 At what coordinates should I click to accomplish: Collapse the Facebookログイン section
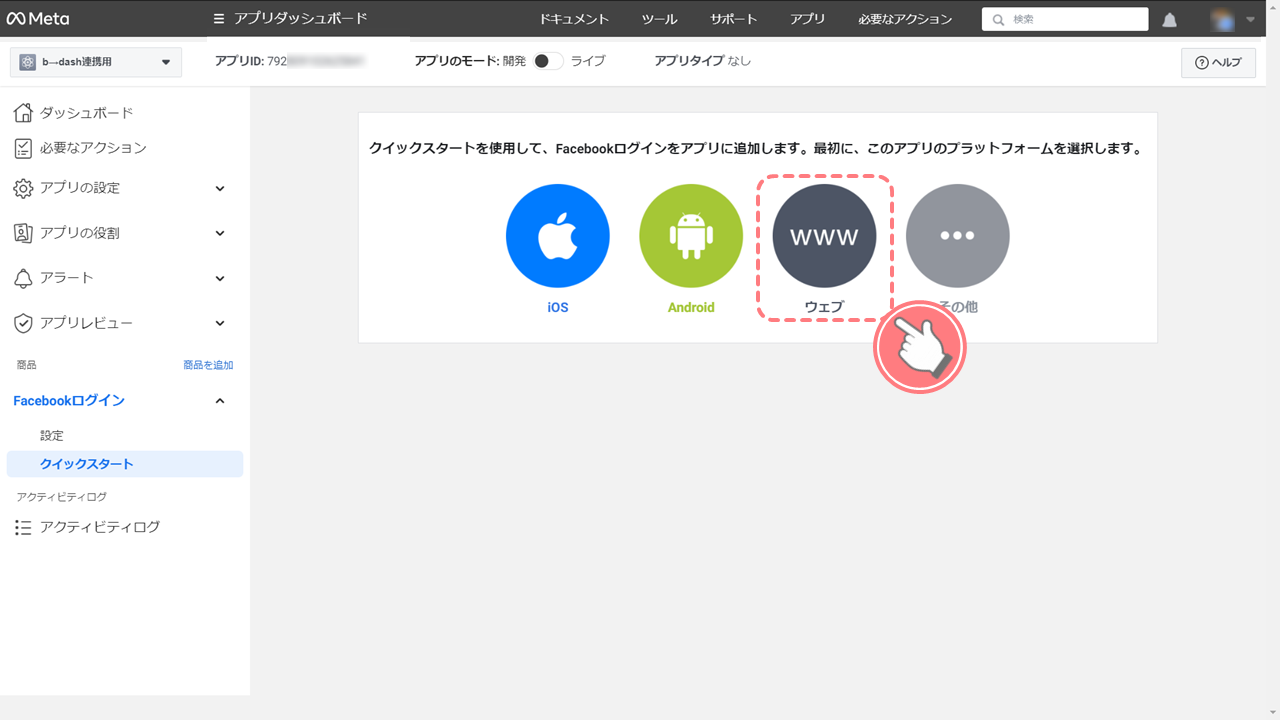pos(220,401)
